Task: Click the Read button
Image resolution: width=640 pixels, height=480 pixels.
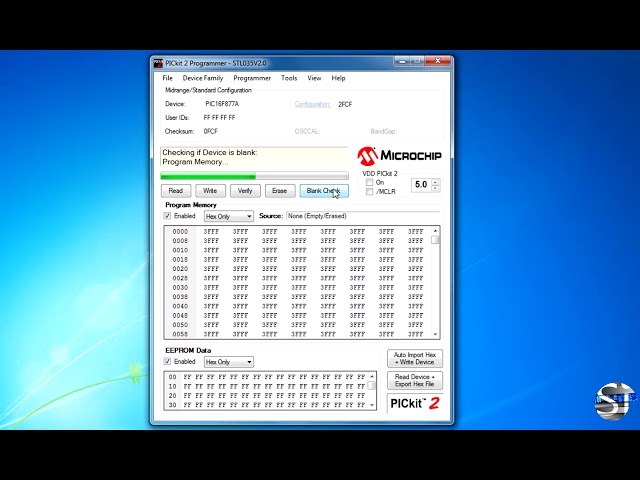Action: click(x=176, y=191)
